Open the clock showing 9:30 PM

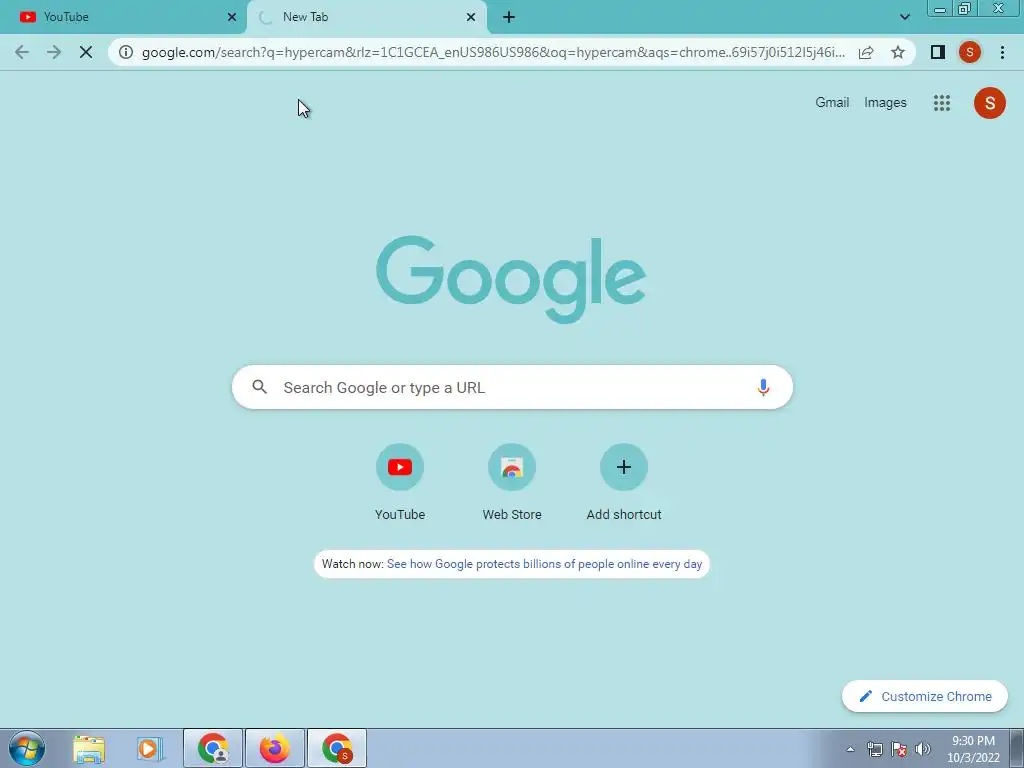973,749
